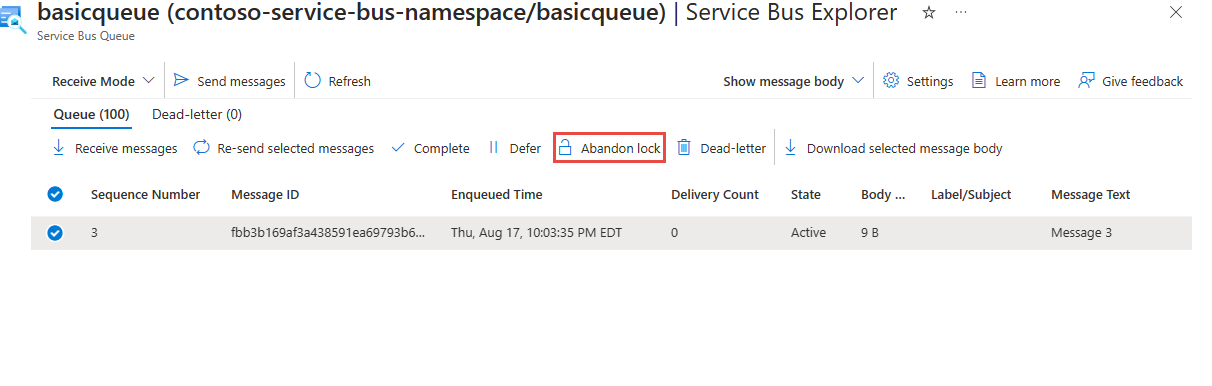Click the Re-send selected messages button
Viewport: 1212px width, 386px height.
point(283,148)
